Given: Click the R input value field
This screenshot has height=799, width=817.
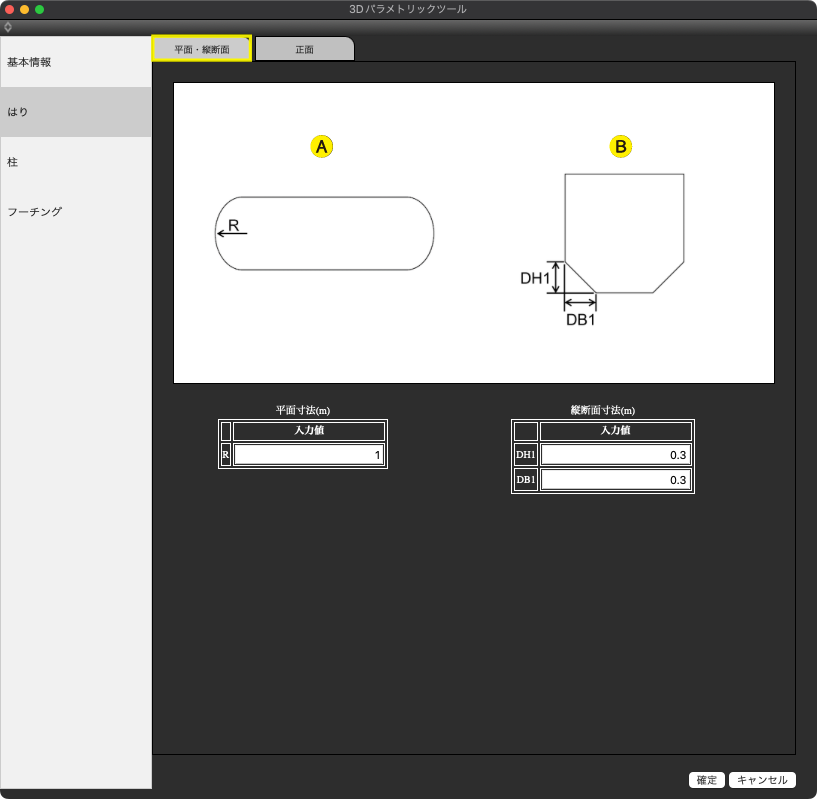Looking at the screenshot, I should (309, 454).
